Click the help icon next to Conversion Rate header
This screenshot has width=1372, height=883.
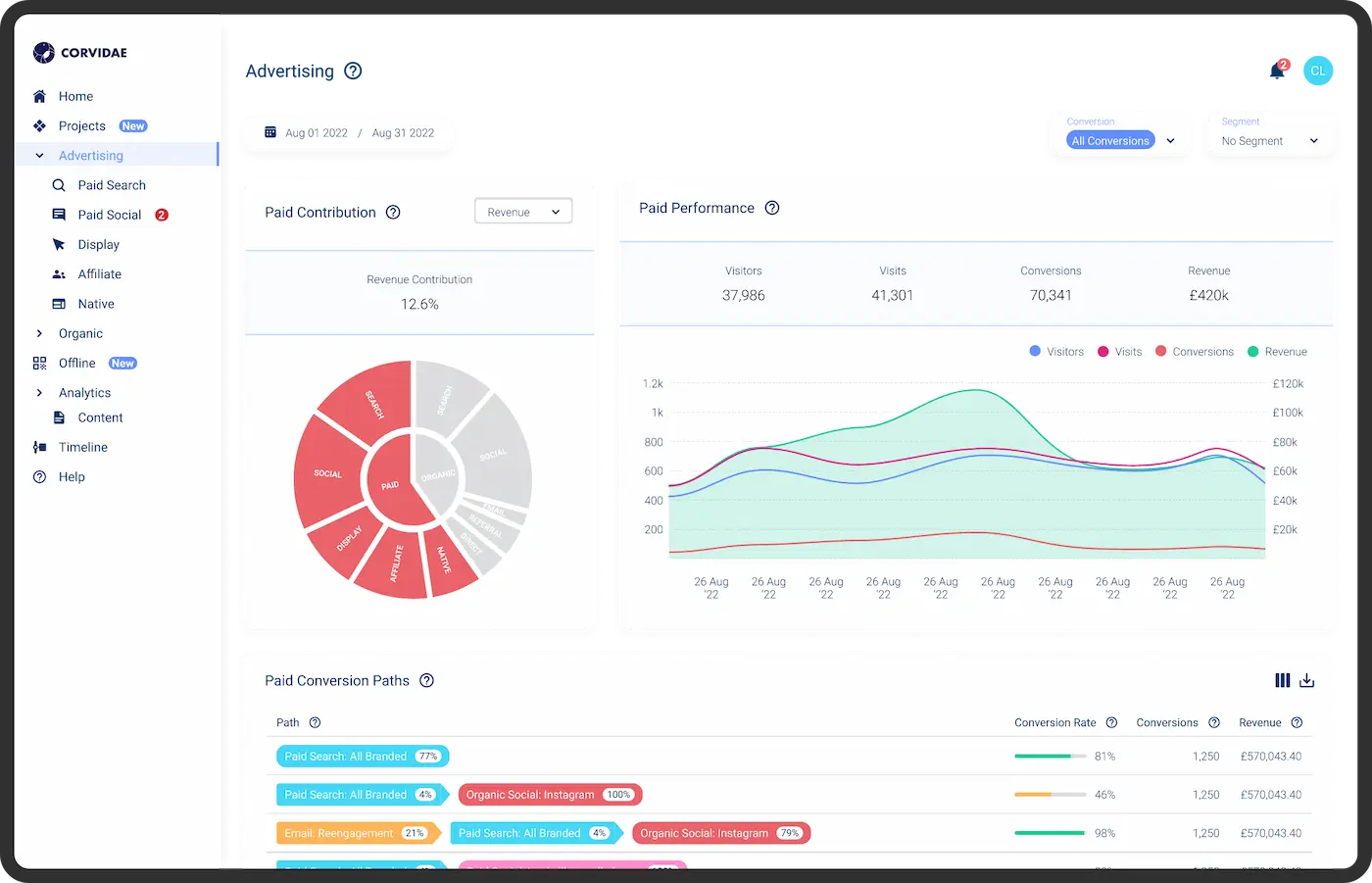click(x=1111, y=723)
